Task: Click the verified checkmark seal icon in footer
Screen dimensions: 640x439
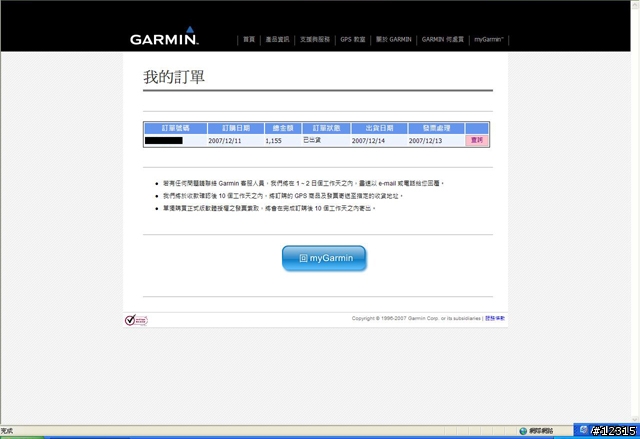Action: [x=136, y=320]
